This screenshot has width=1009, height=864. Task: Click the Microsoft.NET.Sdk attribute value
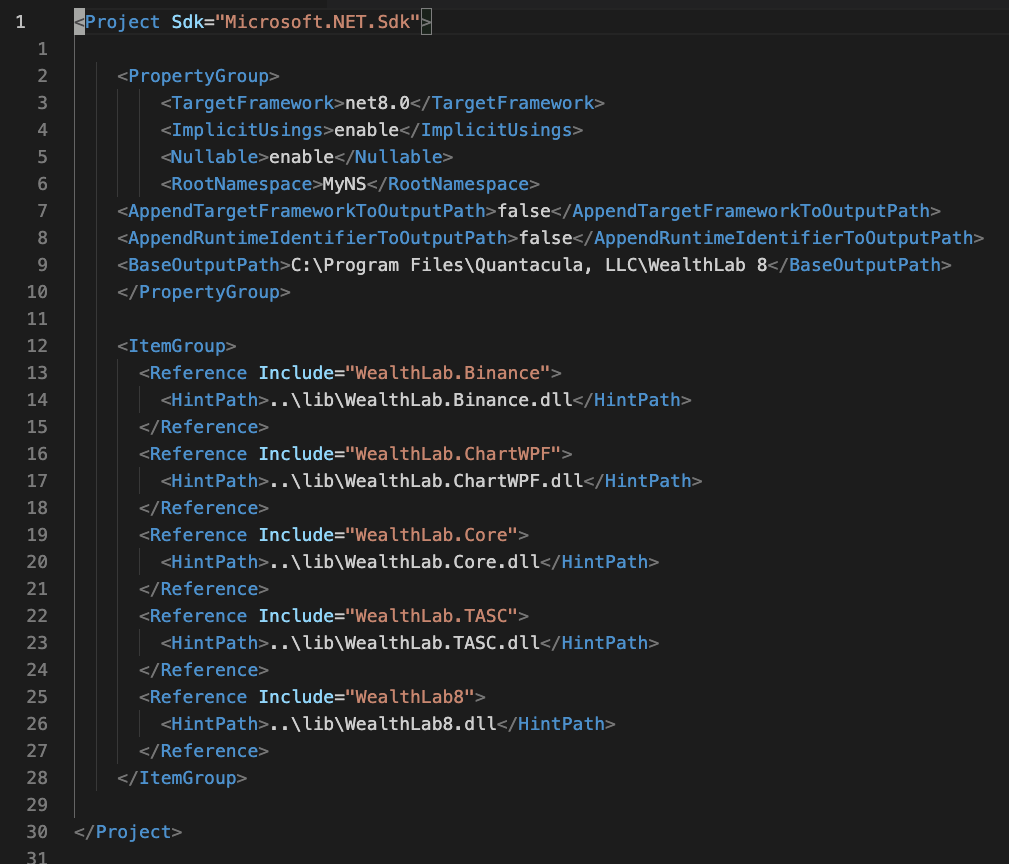click(317, 22)
